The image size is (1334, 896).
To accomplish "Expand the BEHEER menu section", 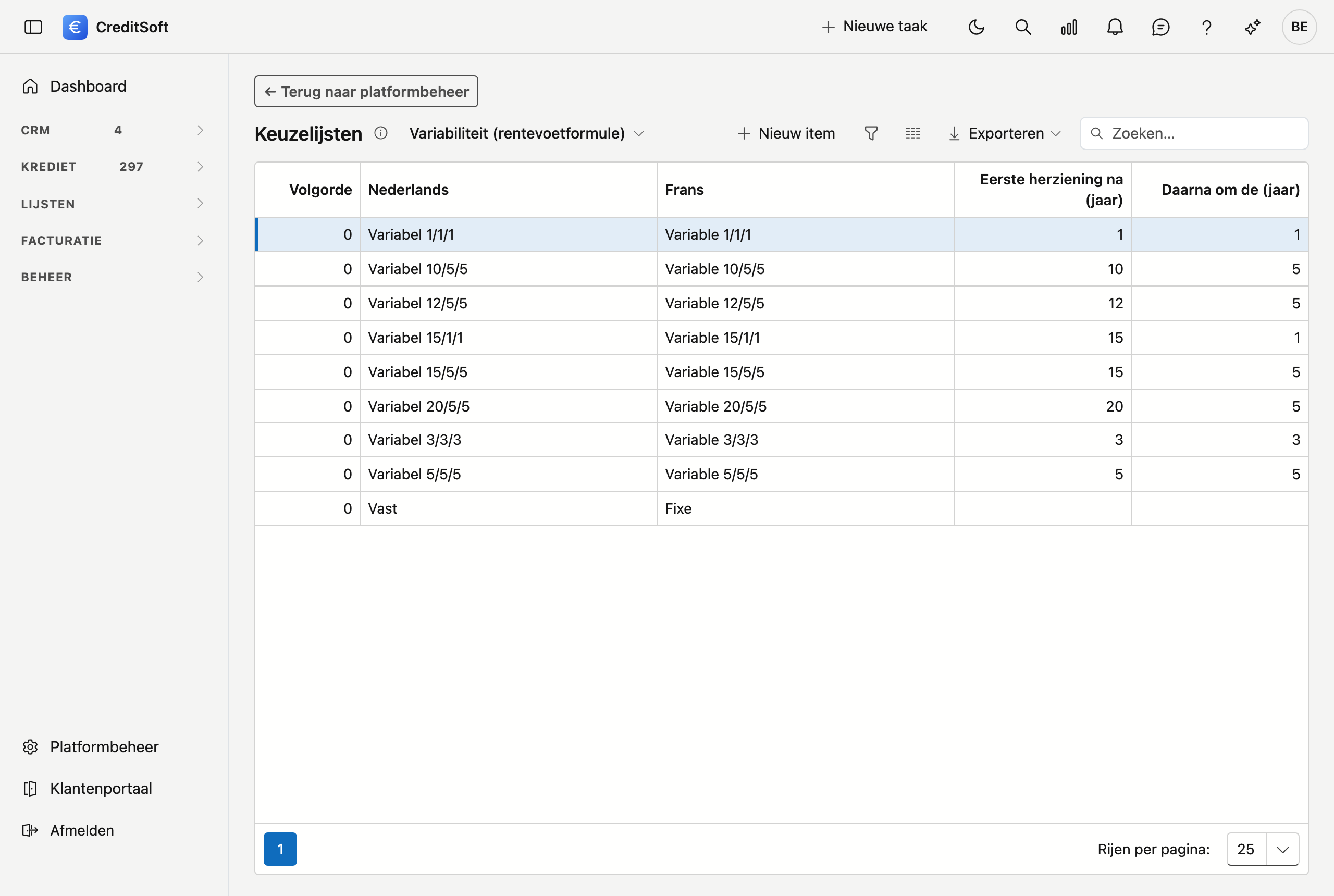I will coord(113,277).
